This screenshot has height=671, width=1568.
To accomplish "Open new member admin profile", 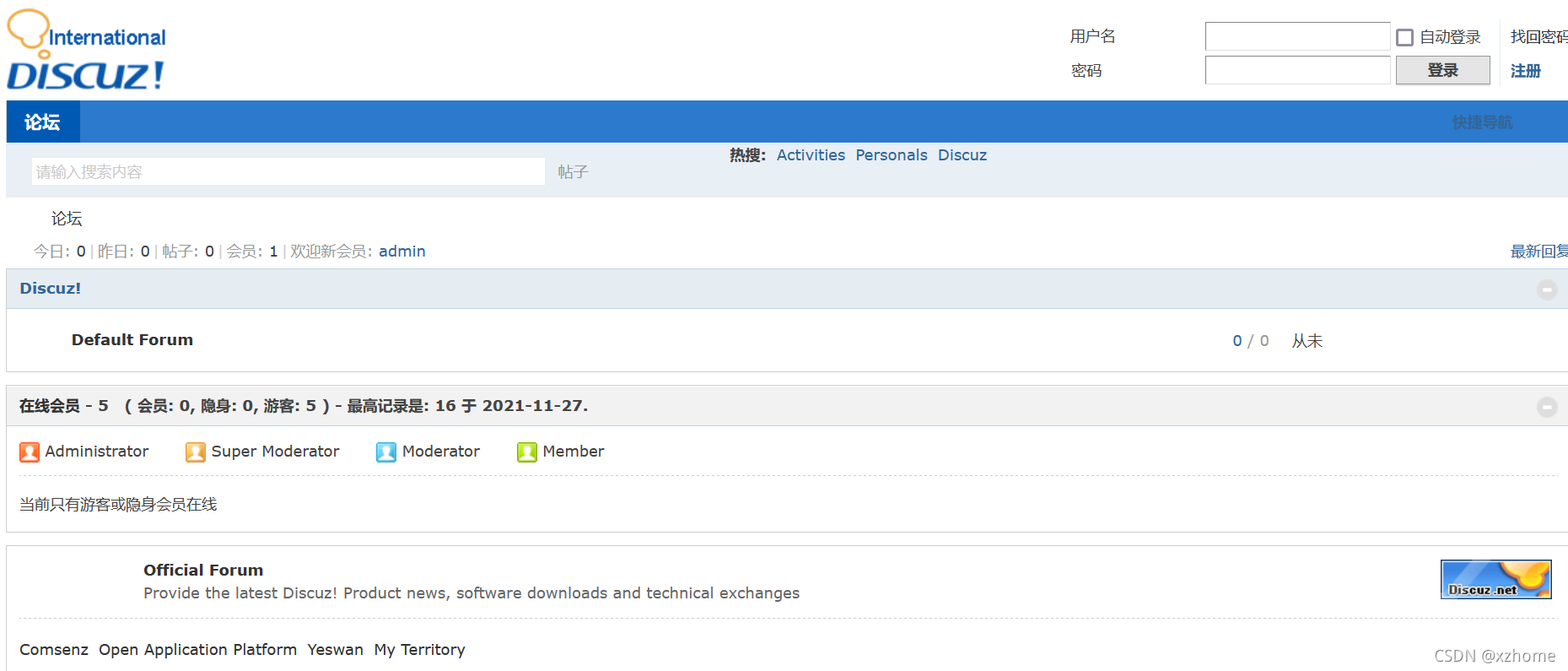I will tap(402, 252).
